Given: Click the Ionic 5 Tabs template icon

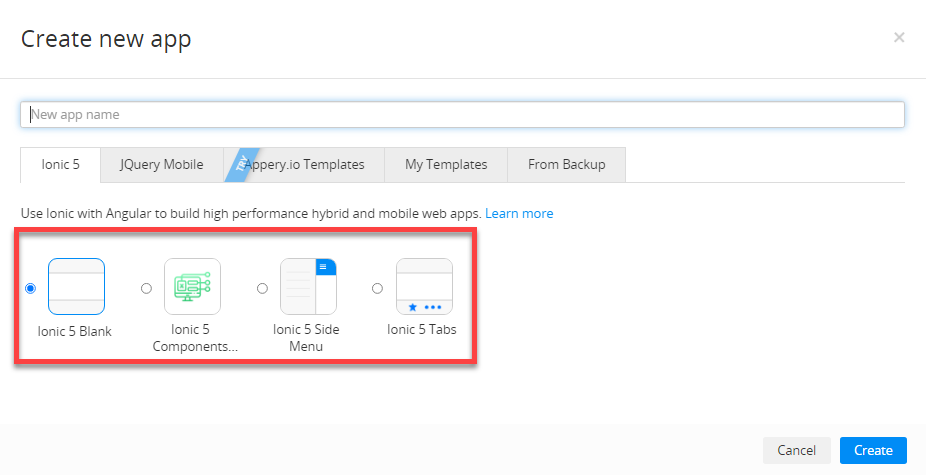Looking at the screenshot, I should 424,287.
